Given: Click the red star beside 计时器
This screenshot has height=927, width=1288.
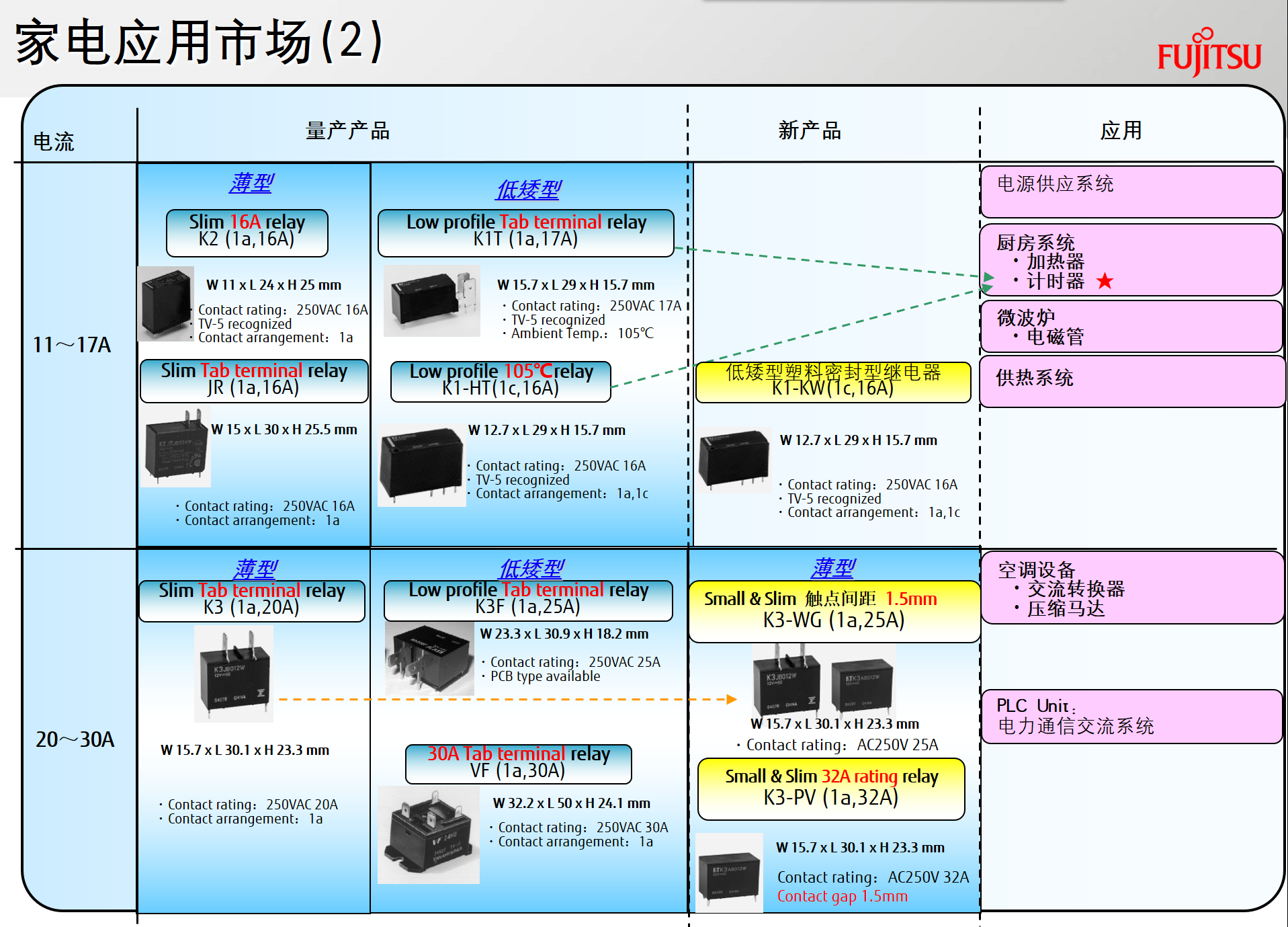Looking at the screenshot, I should tap(1105, 281).
